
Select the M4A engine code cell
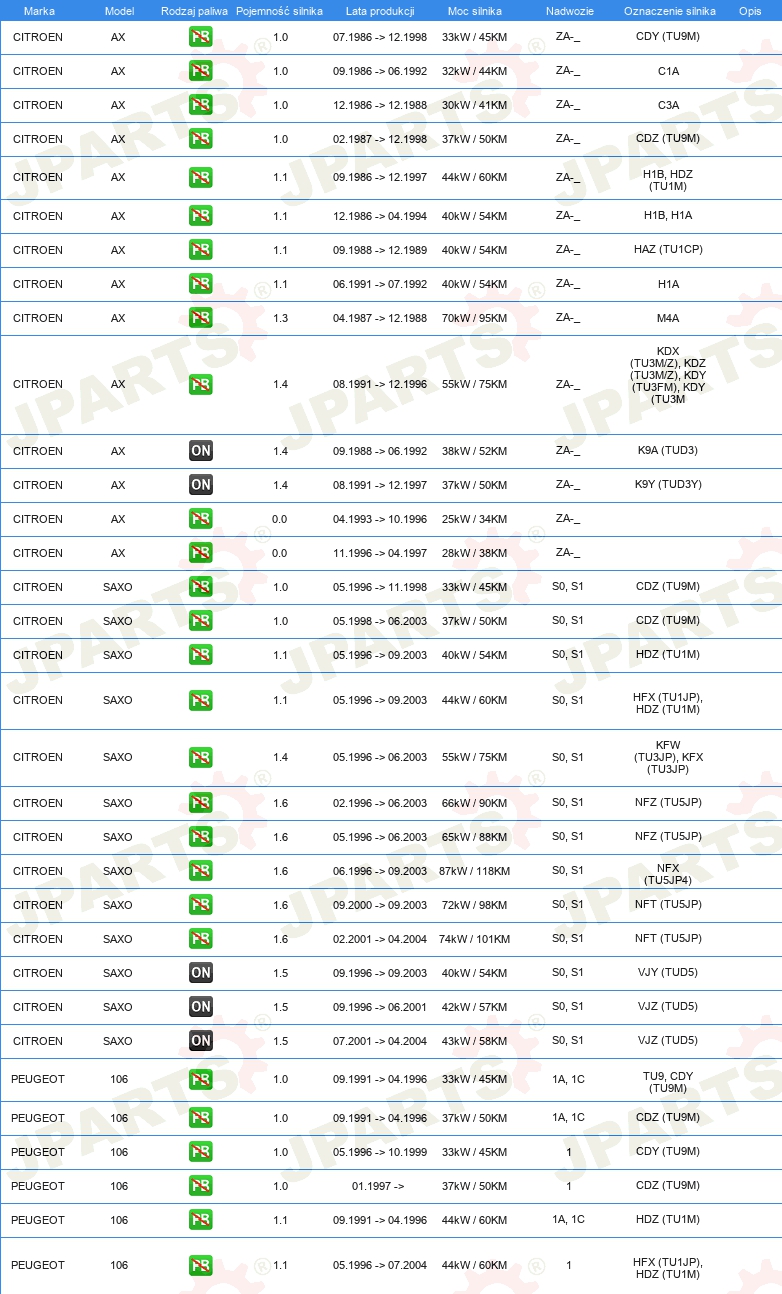click(x=668, y=319)
